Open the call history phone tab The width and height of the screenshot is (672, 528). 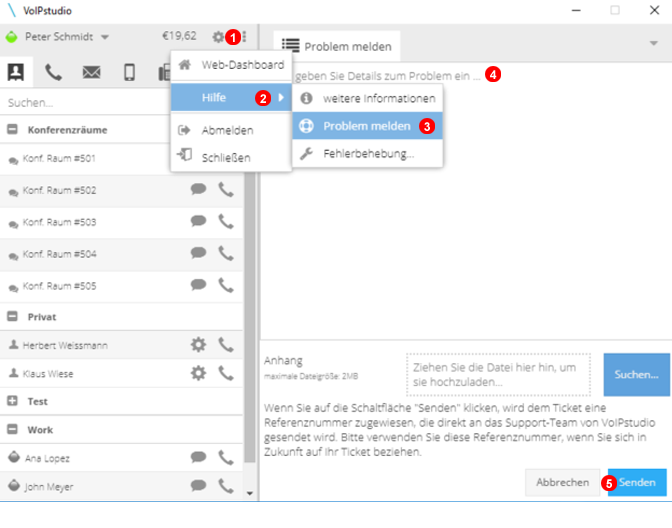[x=53, y=71]
